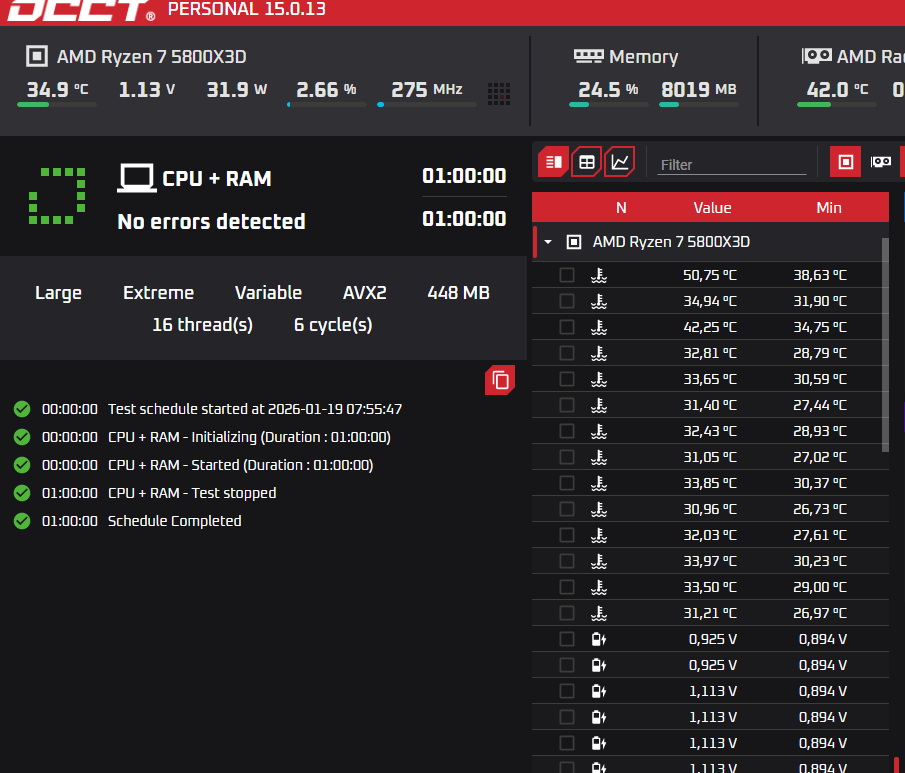The width and height of the screenshot is (905, 773).
Task: Click the PERSONAL 15.0.13 version text
Action: [246, 9]
